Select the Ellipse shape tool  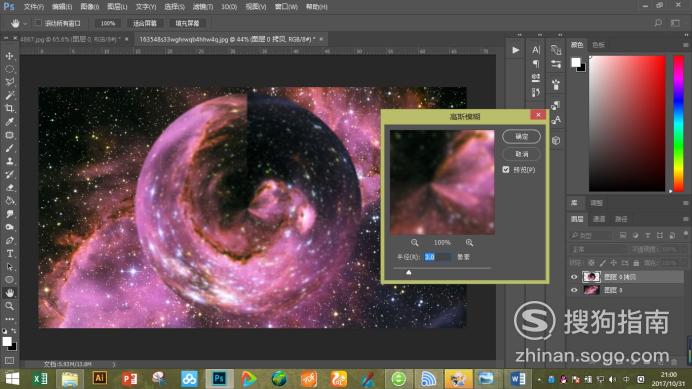pos(9,279)
